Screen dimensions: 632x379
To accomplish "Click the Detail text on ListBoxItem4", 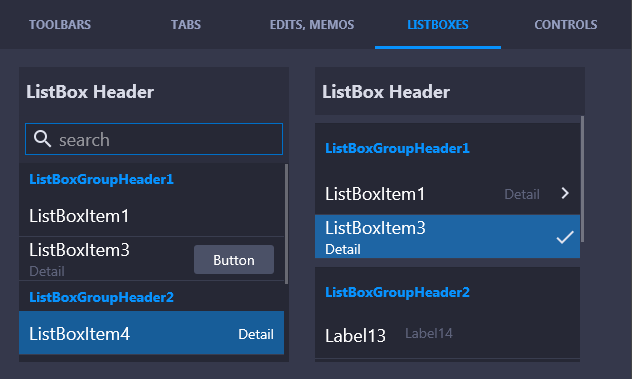I will [x=256, y=334].
